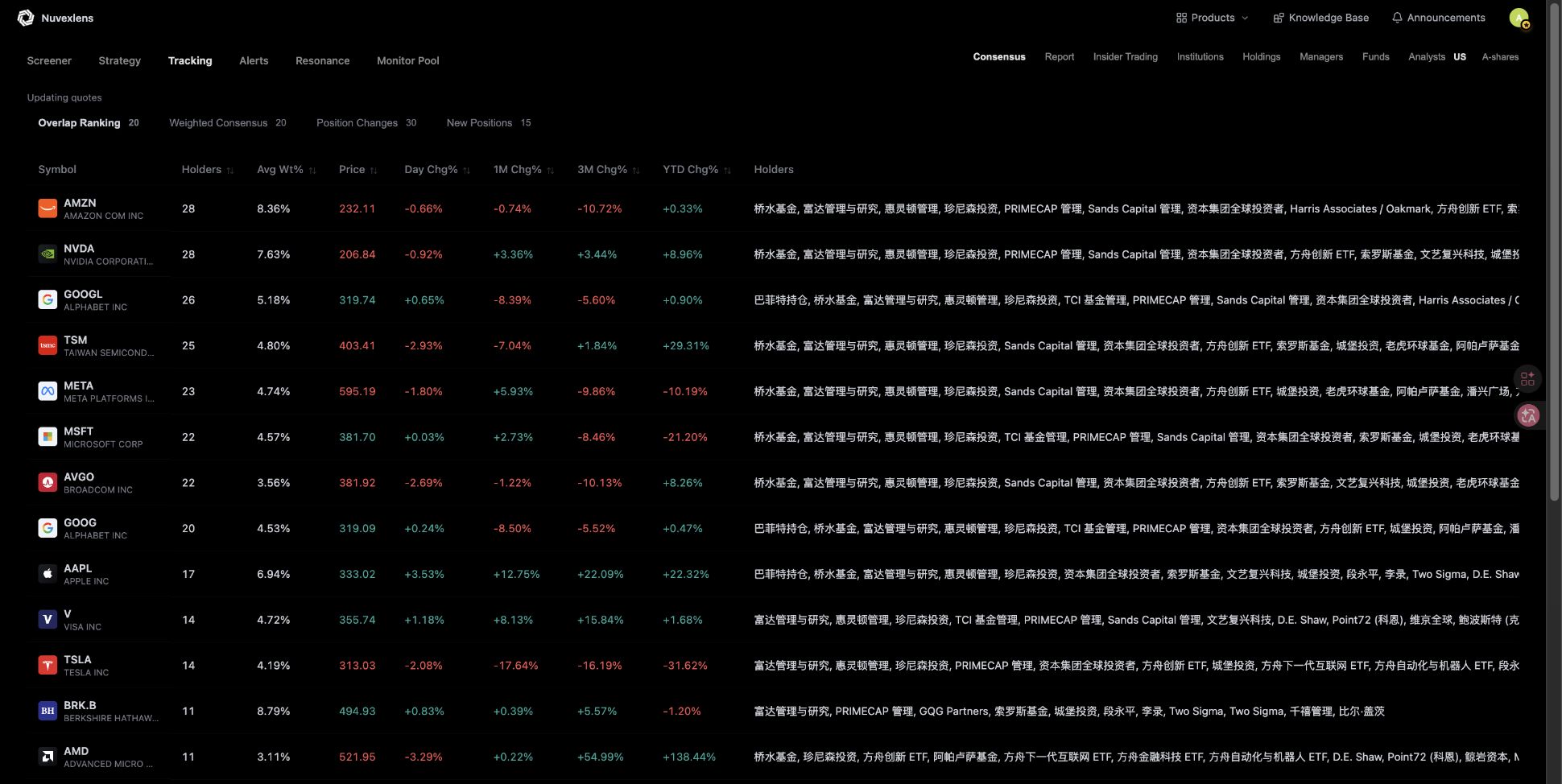Click the BRK.B Berkshire logo icon
1562x784 pixels.
pos(48,711)
